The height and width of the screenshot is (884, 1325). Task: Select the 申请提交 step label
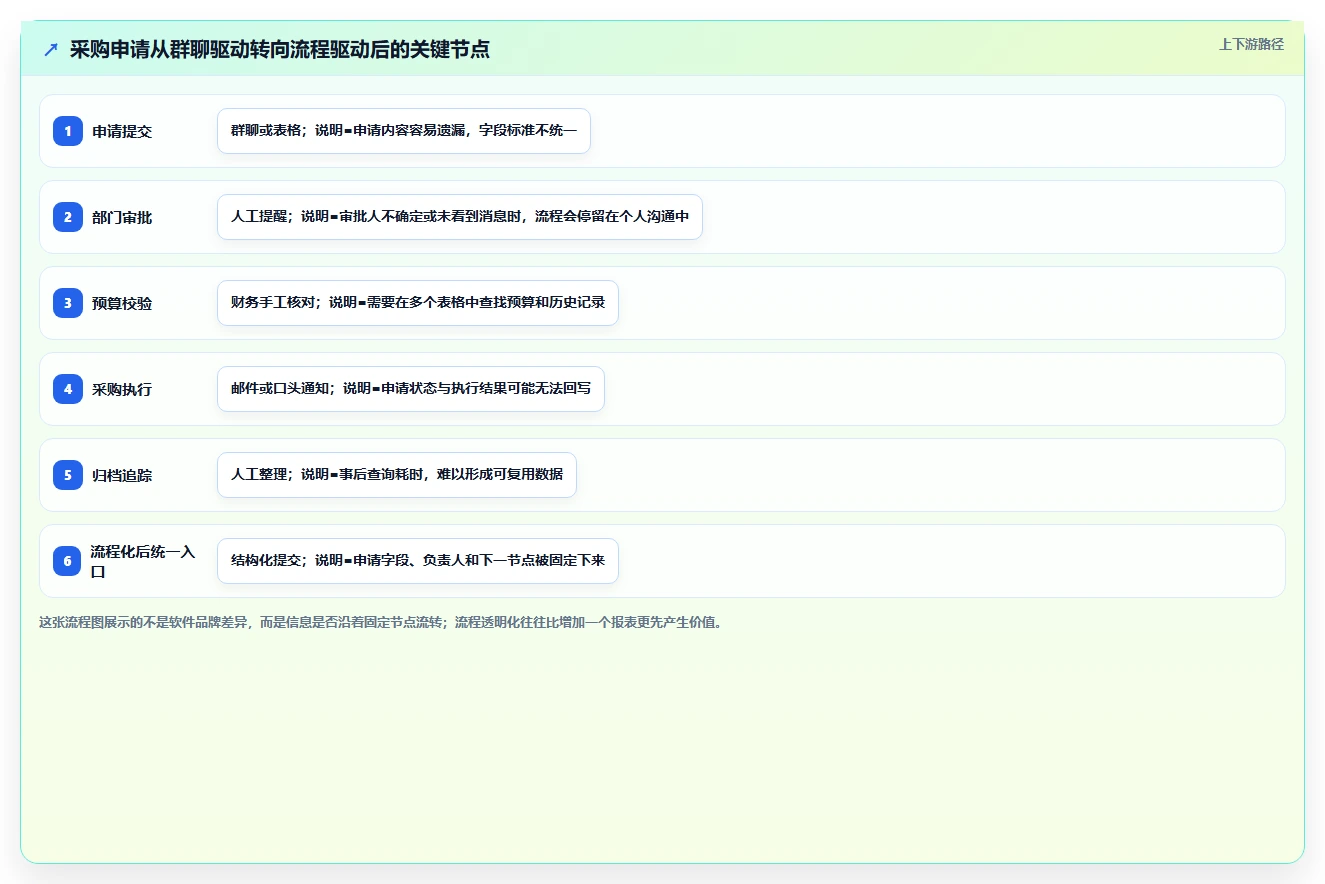[x=122, y=131]
